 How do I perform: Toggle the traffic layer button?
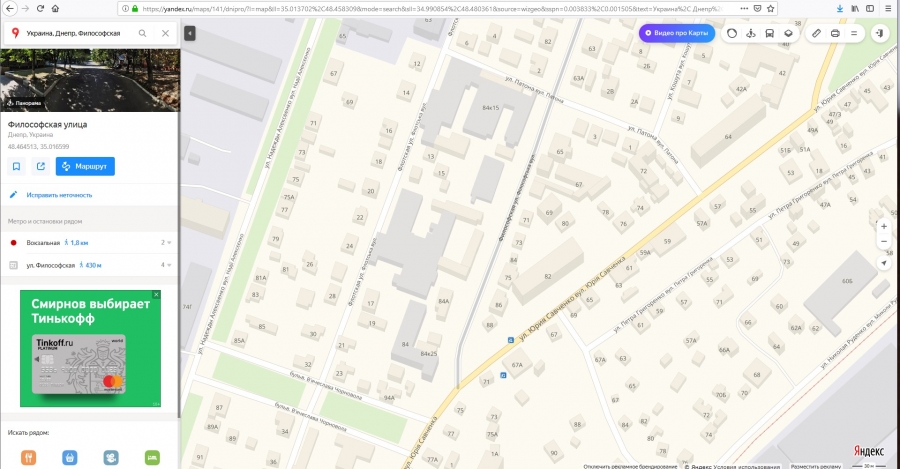732,33
